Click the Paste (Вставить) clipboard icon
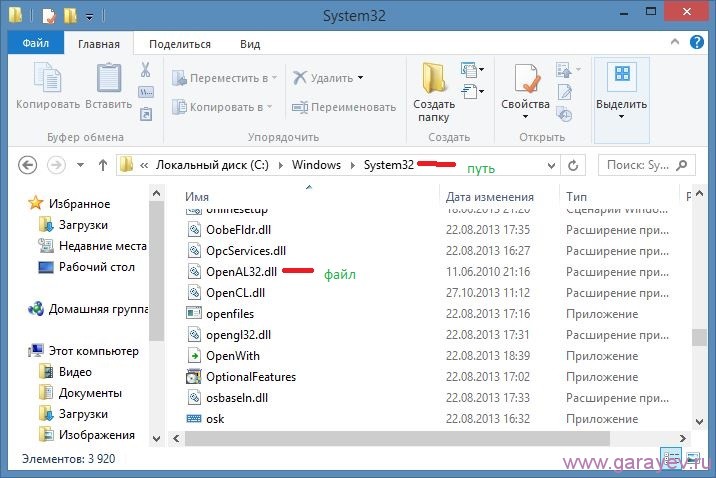The image size is (716, 478). pyautogui.click(x=109, y=78)
